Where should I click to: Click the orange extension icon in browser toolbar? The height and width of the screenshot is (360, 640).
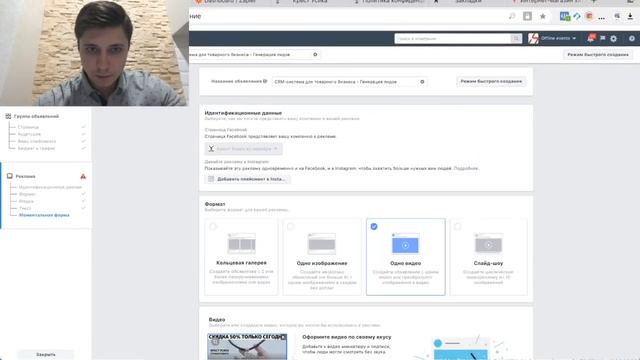coord(589,16)
